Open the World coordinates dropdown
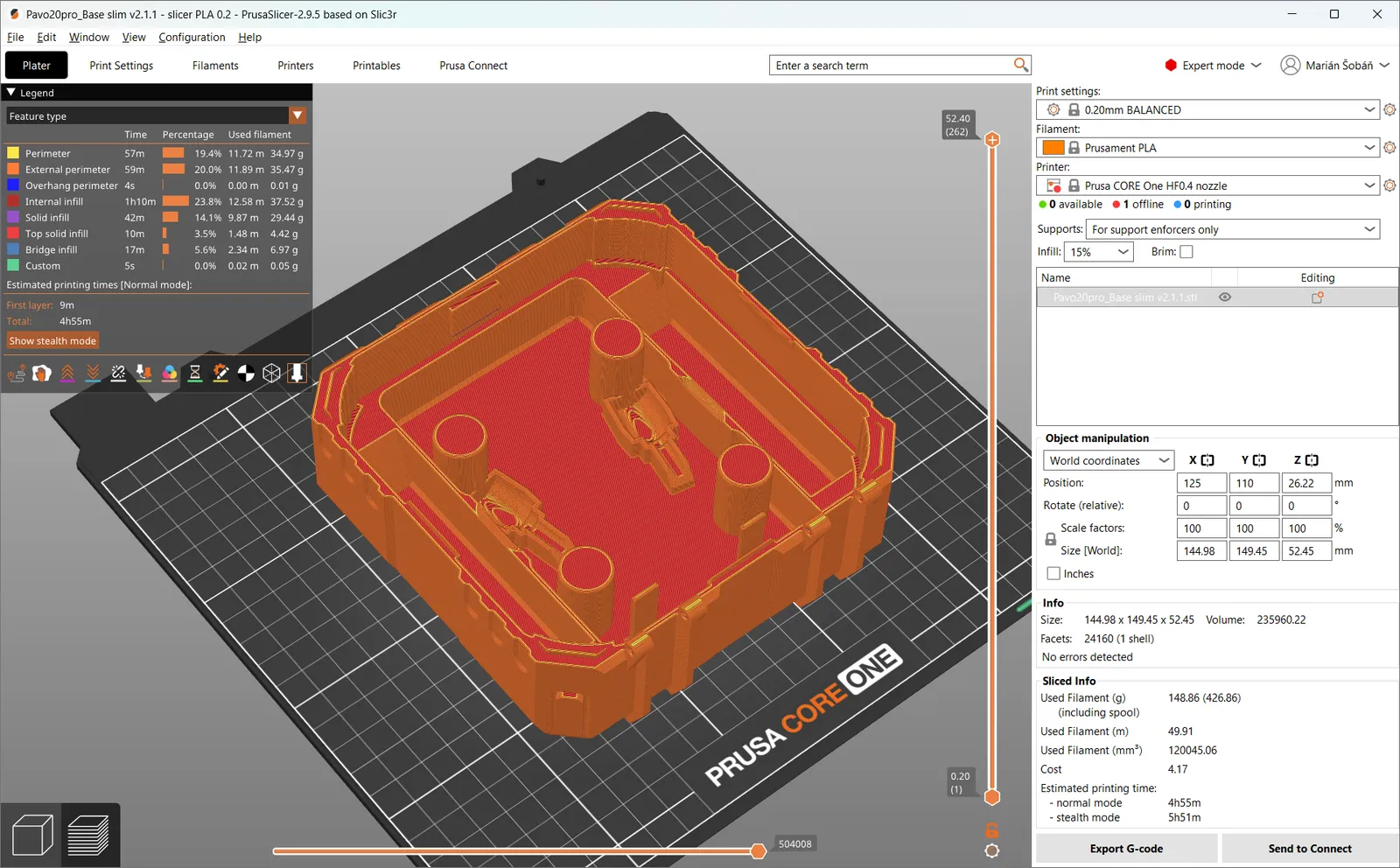This screenshot has width=1400, height=868. [x=1109, y=460]
